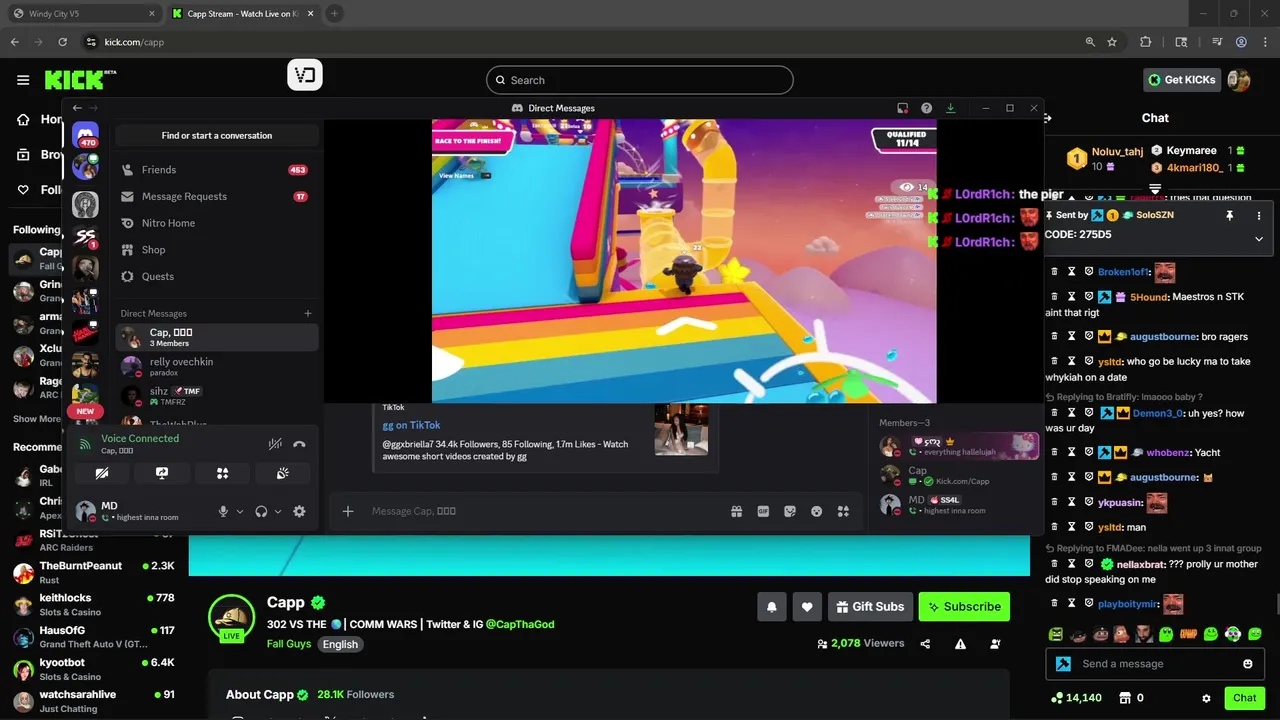Open the emoji picker in Discord message bar

click(817, 511)
